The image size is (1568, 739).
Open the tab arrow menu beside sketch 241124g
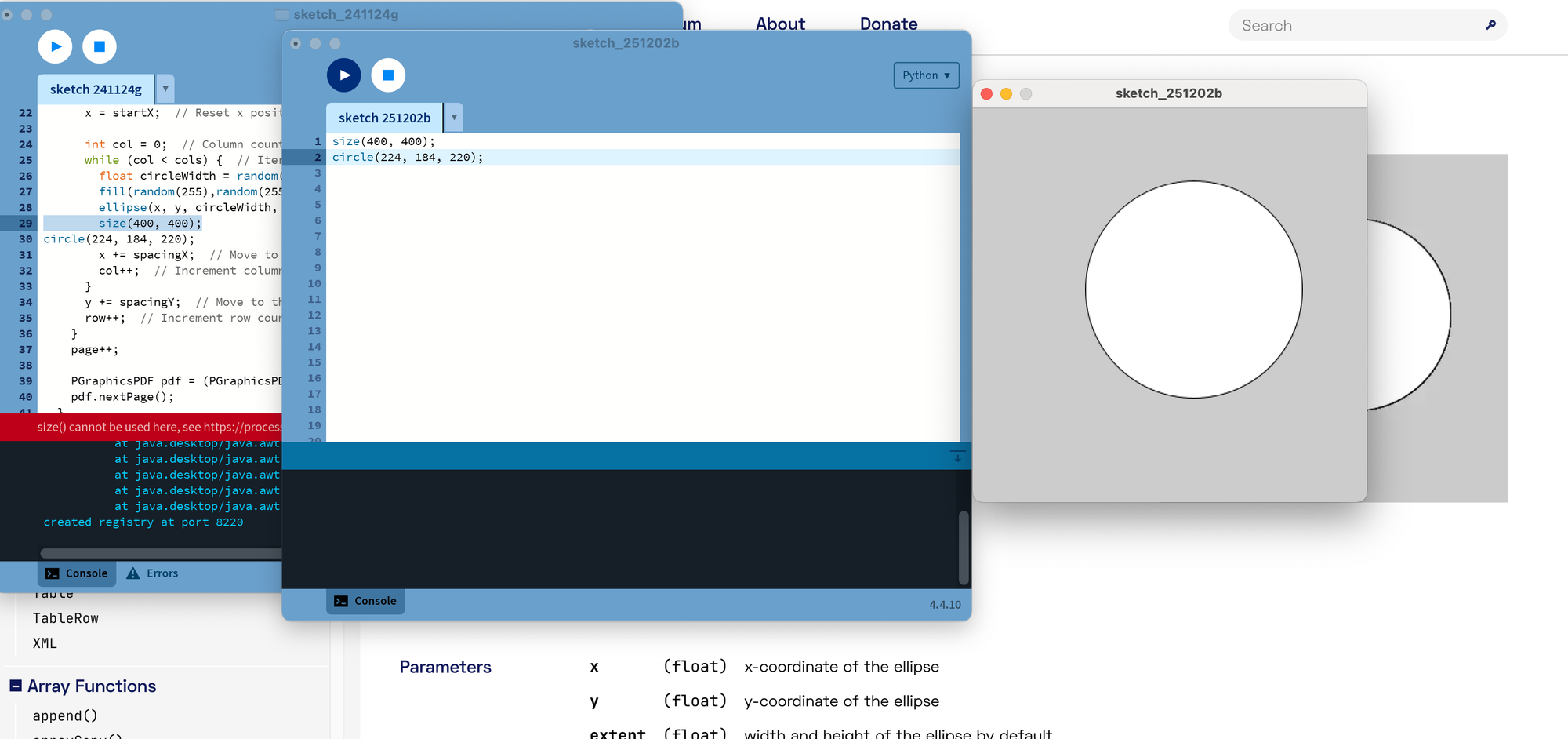165,89
